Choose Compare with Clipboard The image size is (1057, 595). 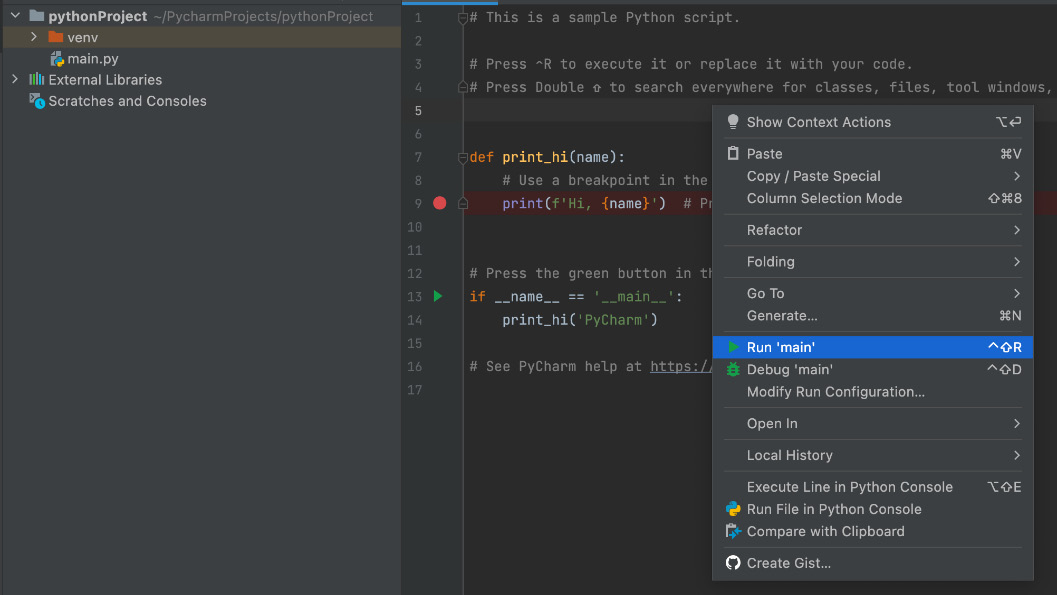click(873, 531)
